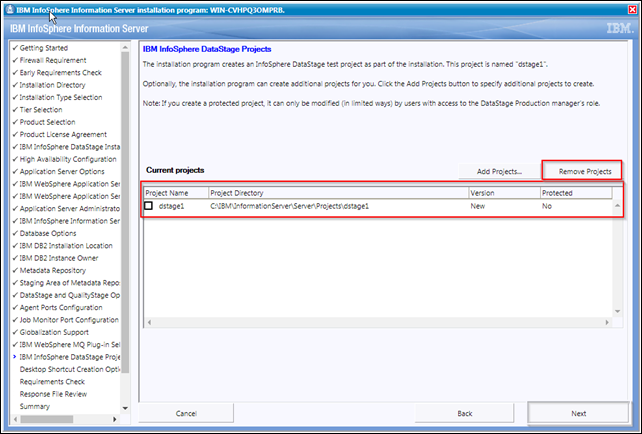Open Desktop Shortcut Creation Options step
This screenshot has height=434, width=642.
point(70,369)
